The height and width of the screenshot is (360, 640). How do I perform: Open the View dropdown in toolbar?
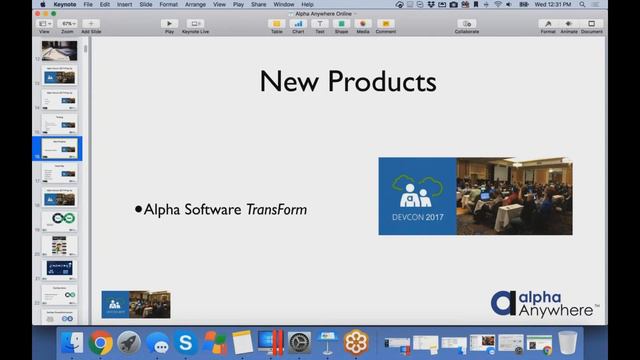[x=44, y=24]
